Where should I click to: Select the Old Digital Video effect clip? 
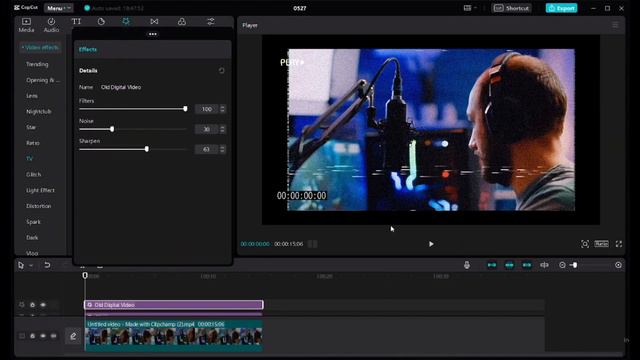pyautogui.click(x=174, y=305)
